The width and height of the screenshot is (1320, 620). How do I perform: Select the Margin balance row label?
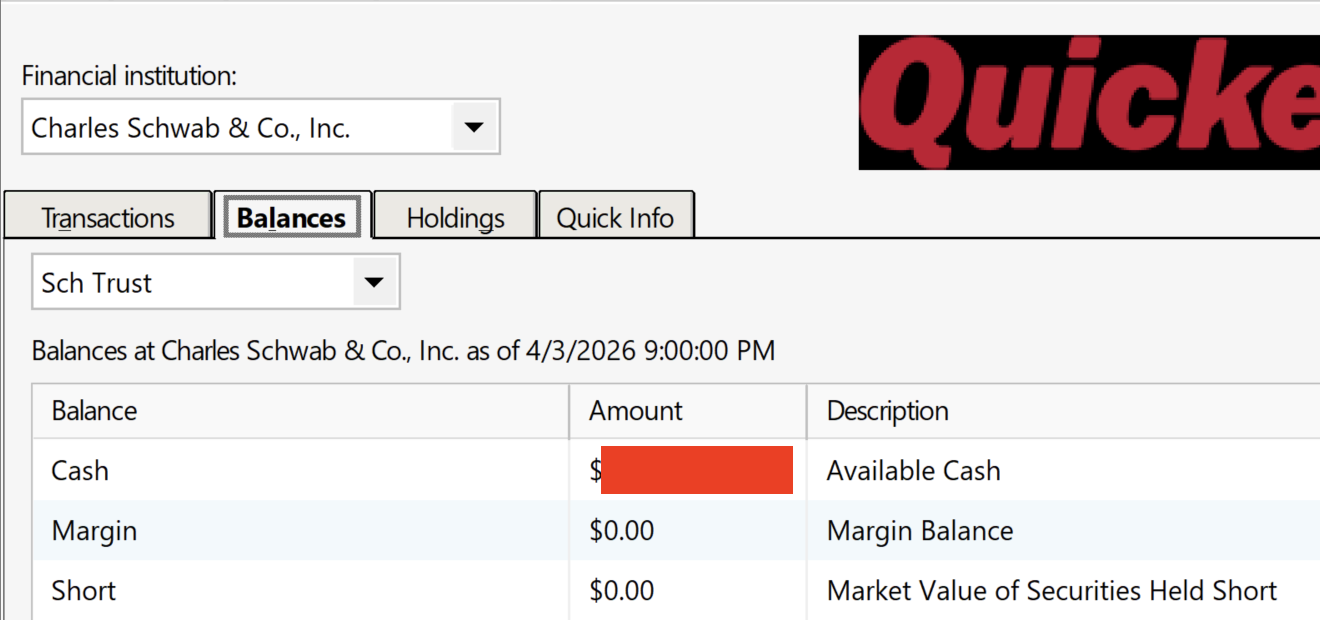click(x=94, y=531)
